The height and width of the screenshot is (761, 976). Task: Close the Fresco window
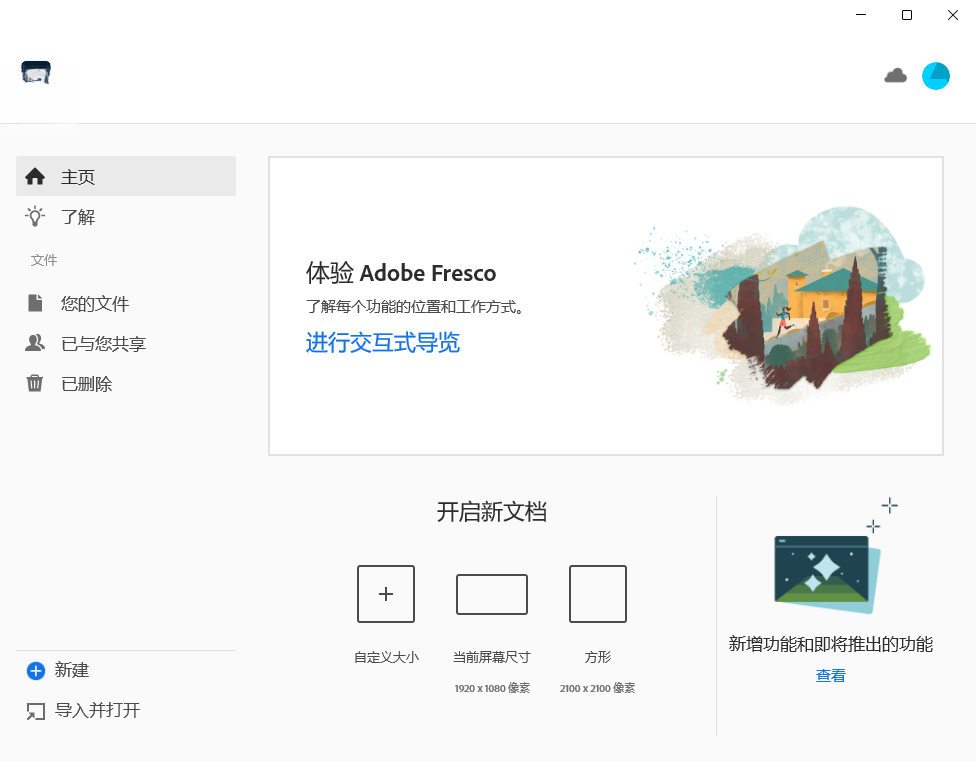point(953,15)
